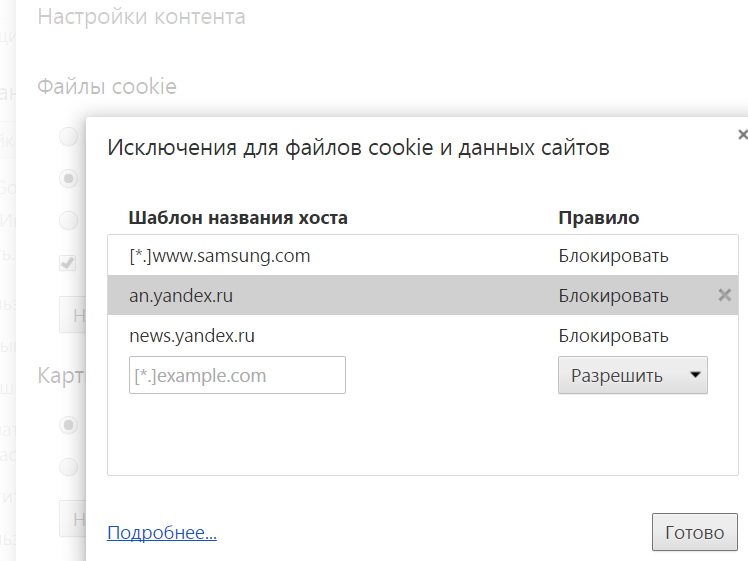This screenshot has width=748, height=561.
Task: Click the [*.]example.com host pattern field
Action: [x=237, y=376]
